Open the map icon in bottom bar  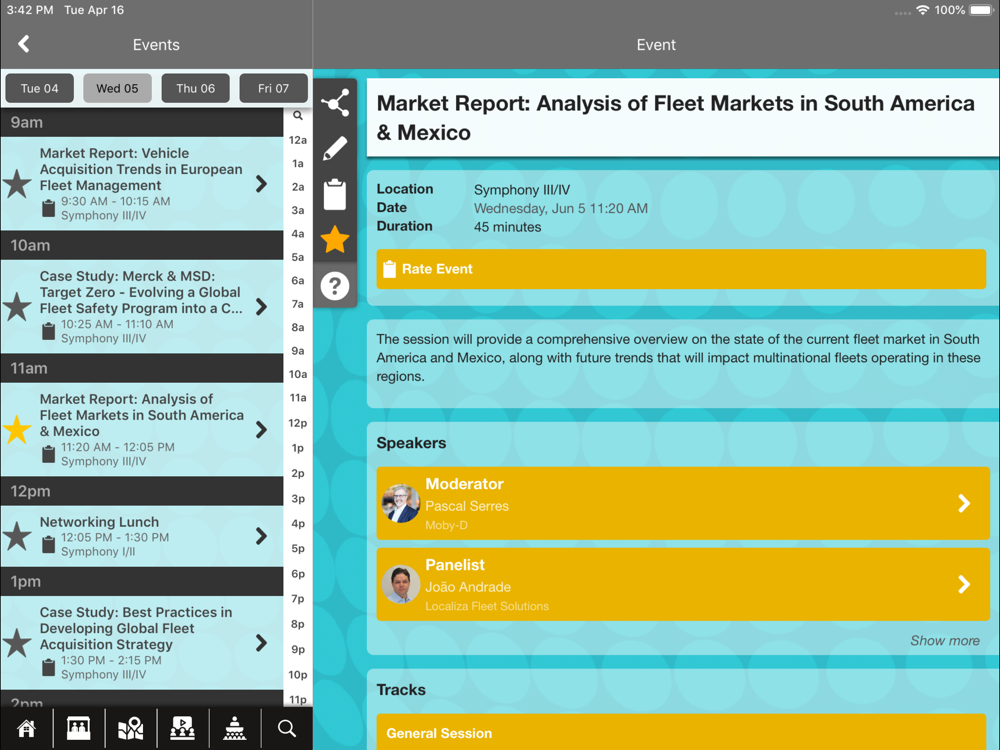click(x=130, y=728)
